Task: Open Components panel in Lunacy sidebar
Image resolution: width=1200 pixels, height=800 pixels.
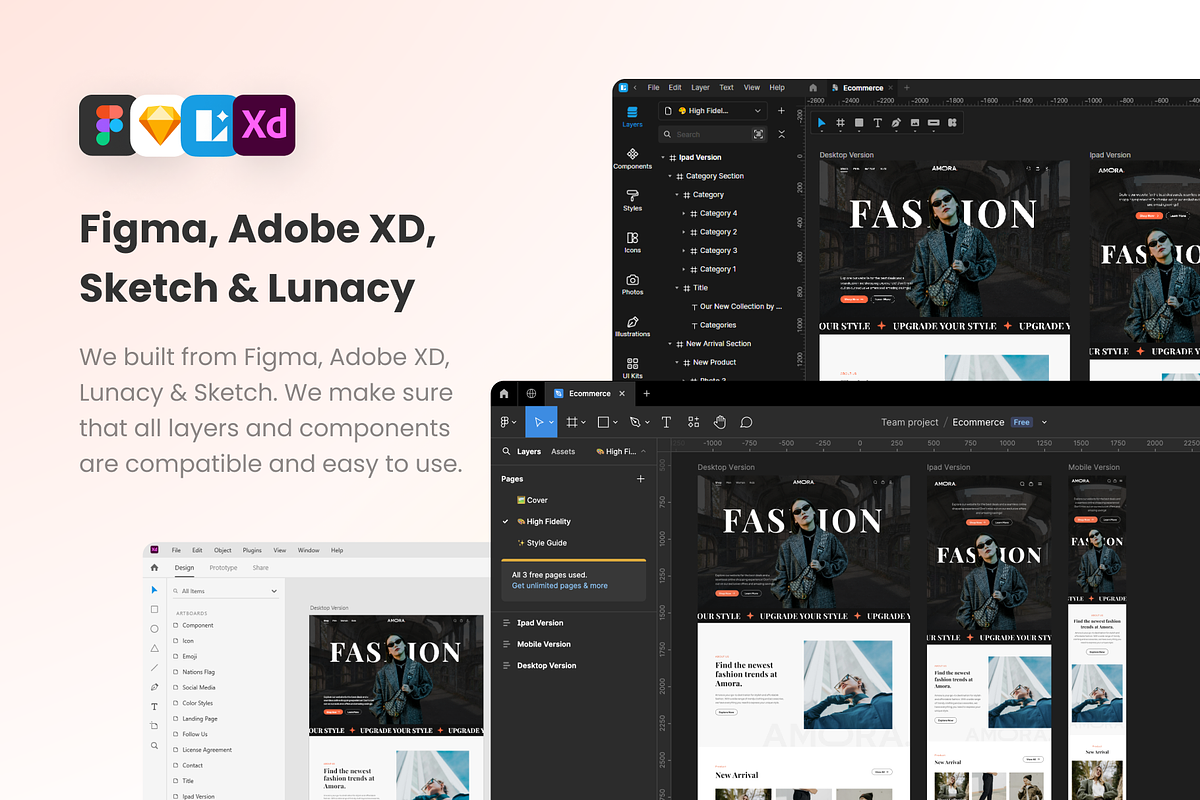Action: pos(632,158)
